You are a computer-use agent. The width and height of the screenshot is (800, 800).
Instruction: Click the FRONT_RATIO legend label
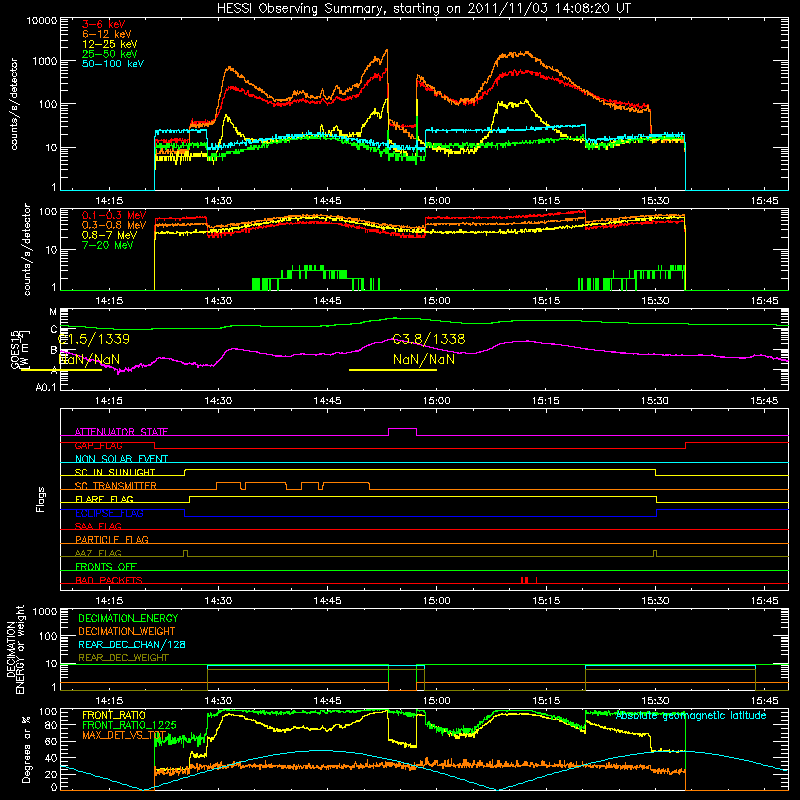[x=114, y=715]
